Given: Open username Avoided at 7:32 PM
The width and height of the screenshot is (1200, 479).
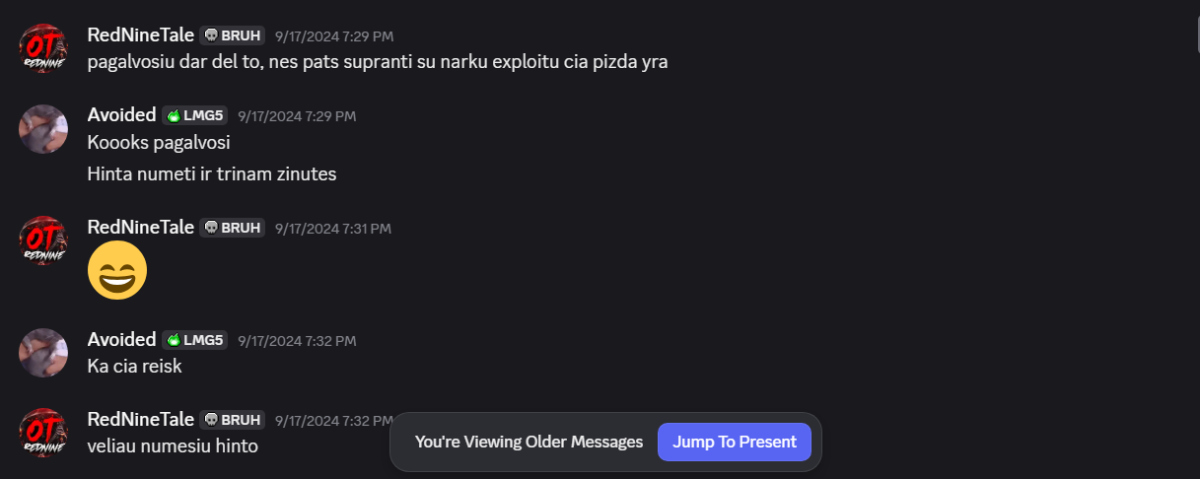Looking at the screenshot, I should click(x=122, y=340).
